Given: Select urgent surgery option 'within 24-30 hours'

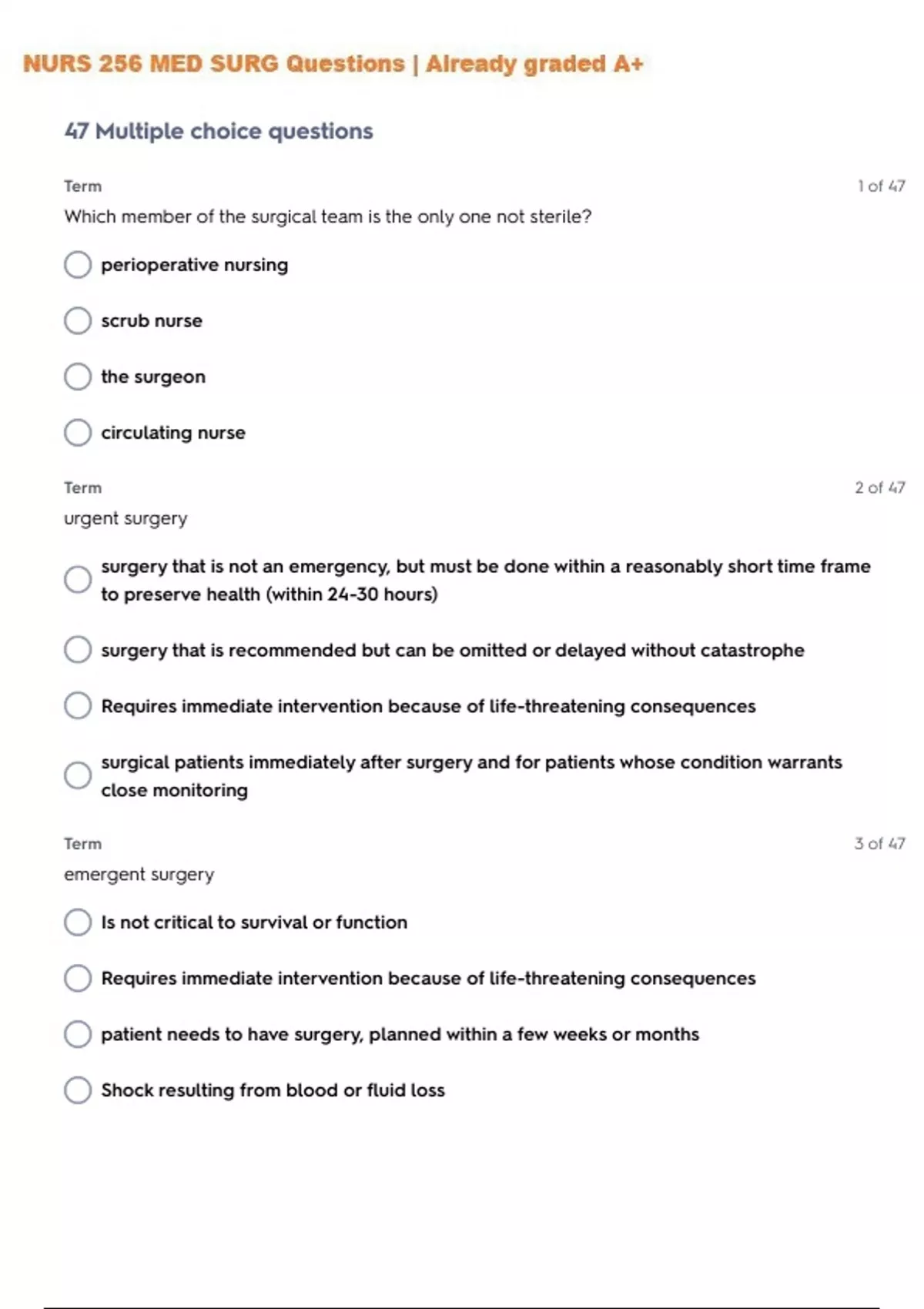Looking at the screenshot, I should coord(78,580).
